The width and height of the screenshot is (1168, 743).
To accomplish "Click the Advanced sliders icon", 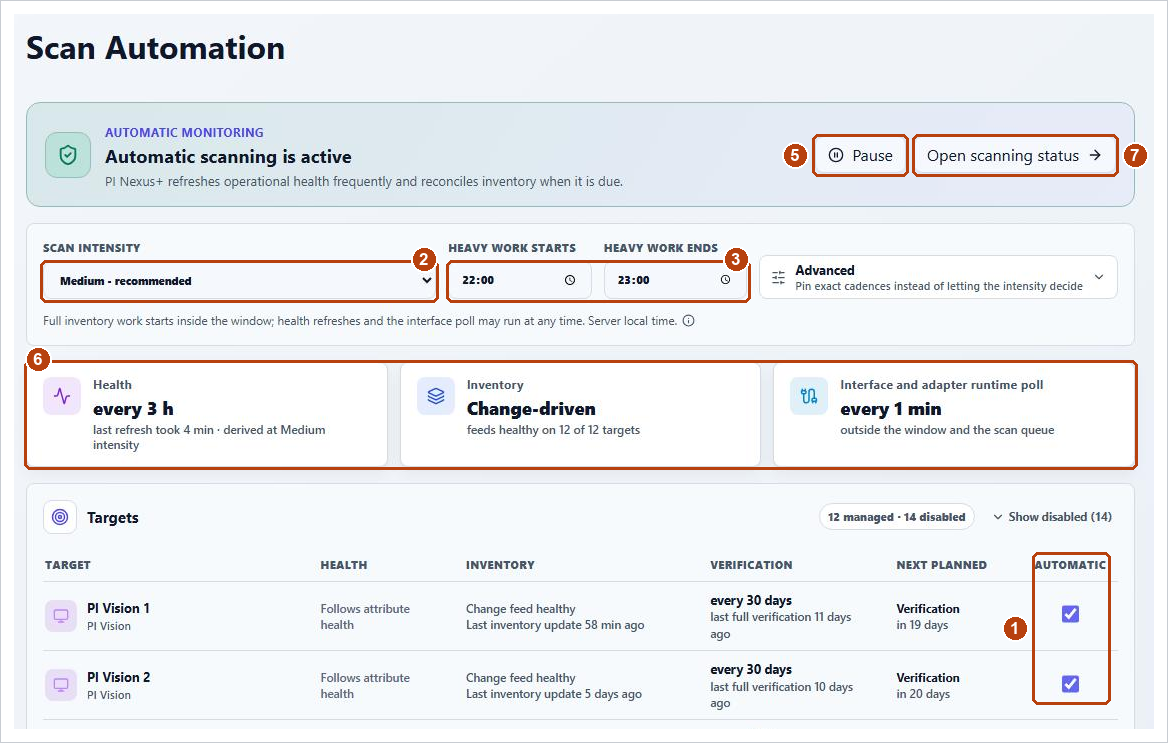I will tap(778, 277).
